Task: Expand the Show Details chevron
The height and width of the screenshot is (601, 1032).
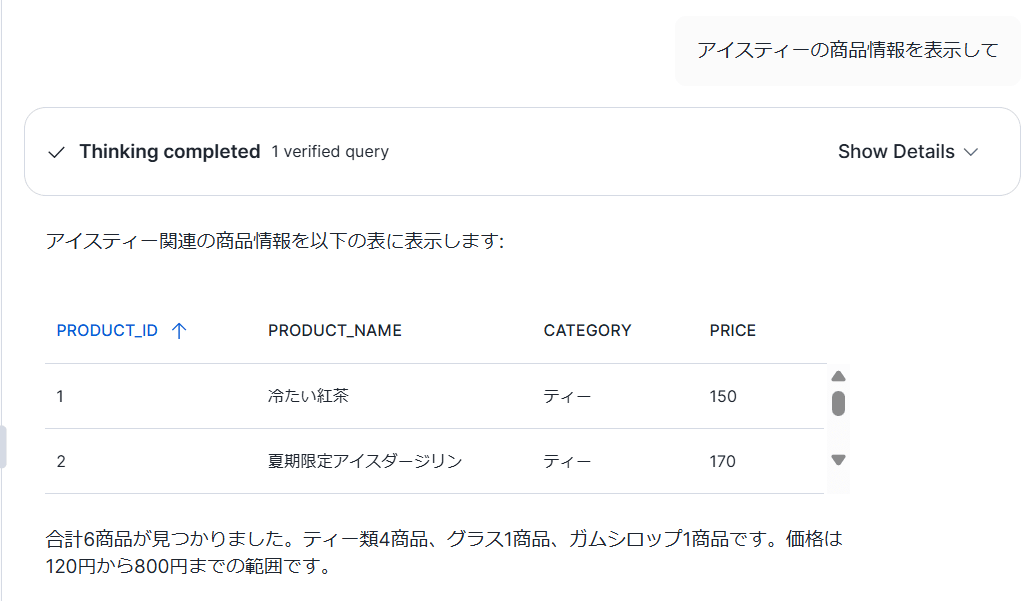Action: click(x=971, y=152)
